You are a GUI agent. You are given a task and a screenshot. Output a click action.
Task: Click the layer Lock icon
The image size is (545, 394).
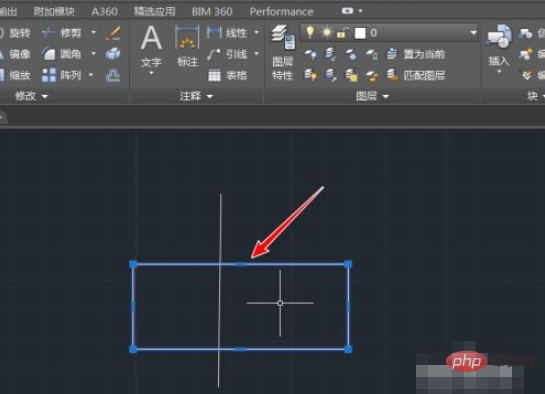pos(372,55)
